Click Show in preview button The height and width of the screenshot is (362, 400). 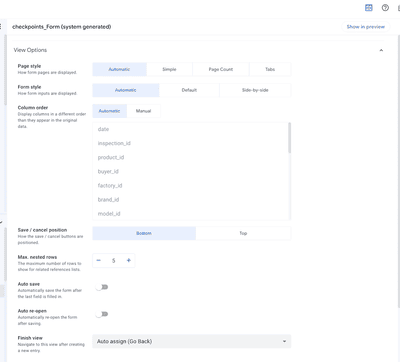366,27
